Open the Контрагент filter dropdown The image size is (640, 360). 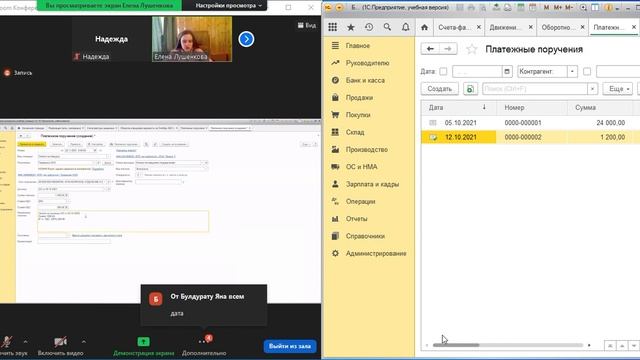click(572, 71)
